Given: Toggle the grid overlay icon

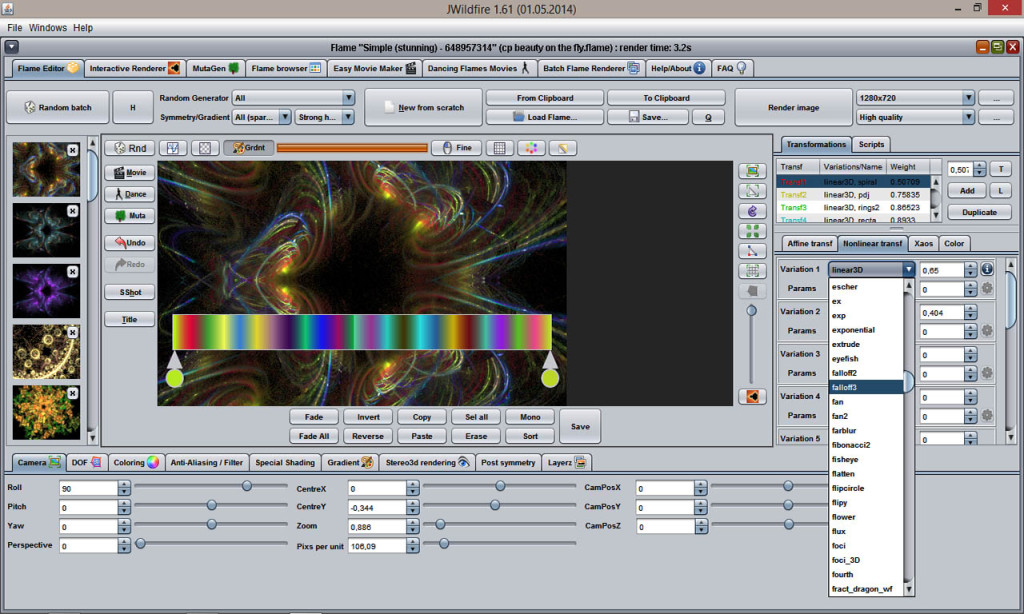Looking at the screenshot, I should tap(500, 148).
